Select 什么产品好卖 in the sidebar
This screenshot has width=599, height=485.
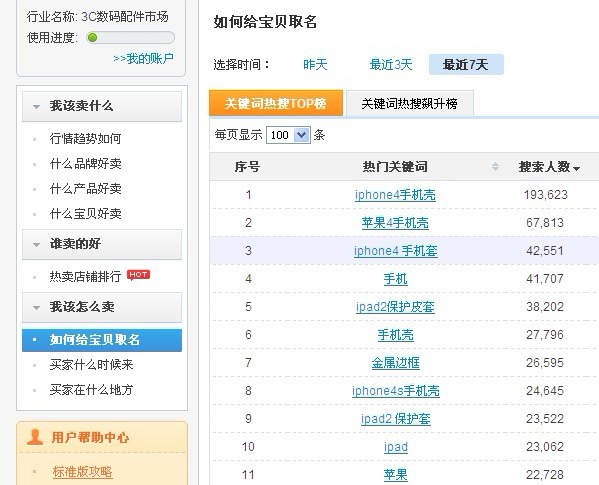(x=85, y=188)
